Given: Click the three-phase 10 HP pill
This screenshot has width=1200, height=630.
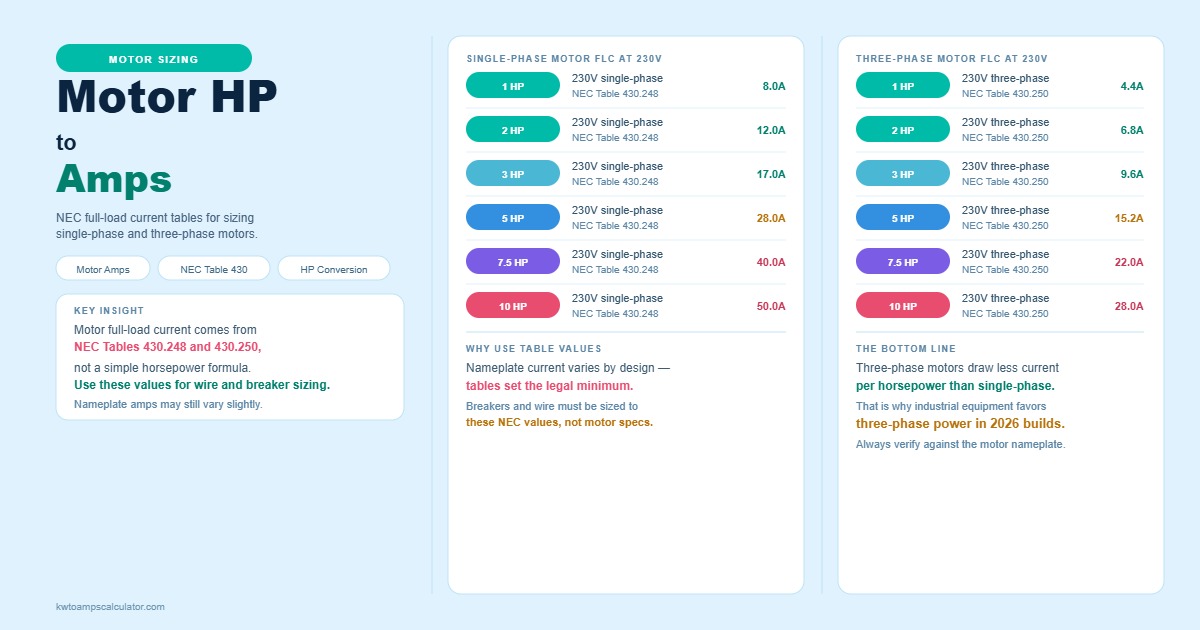Looking at the screenshot, I should tap(903, 306).
